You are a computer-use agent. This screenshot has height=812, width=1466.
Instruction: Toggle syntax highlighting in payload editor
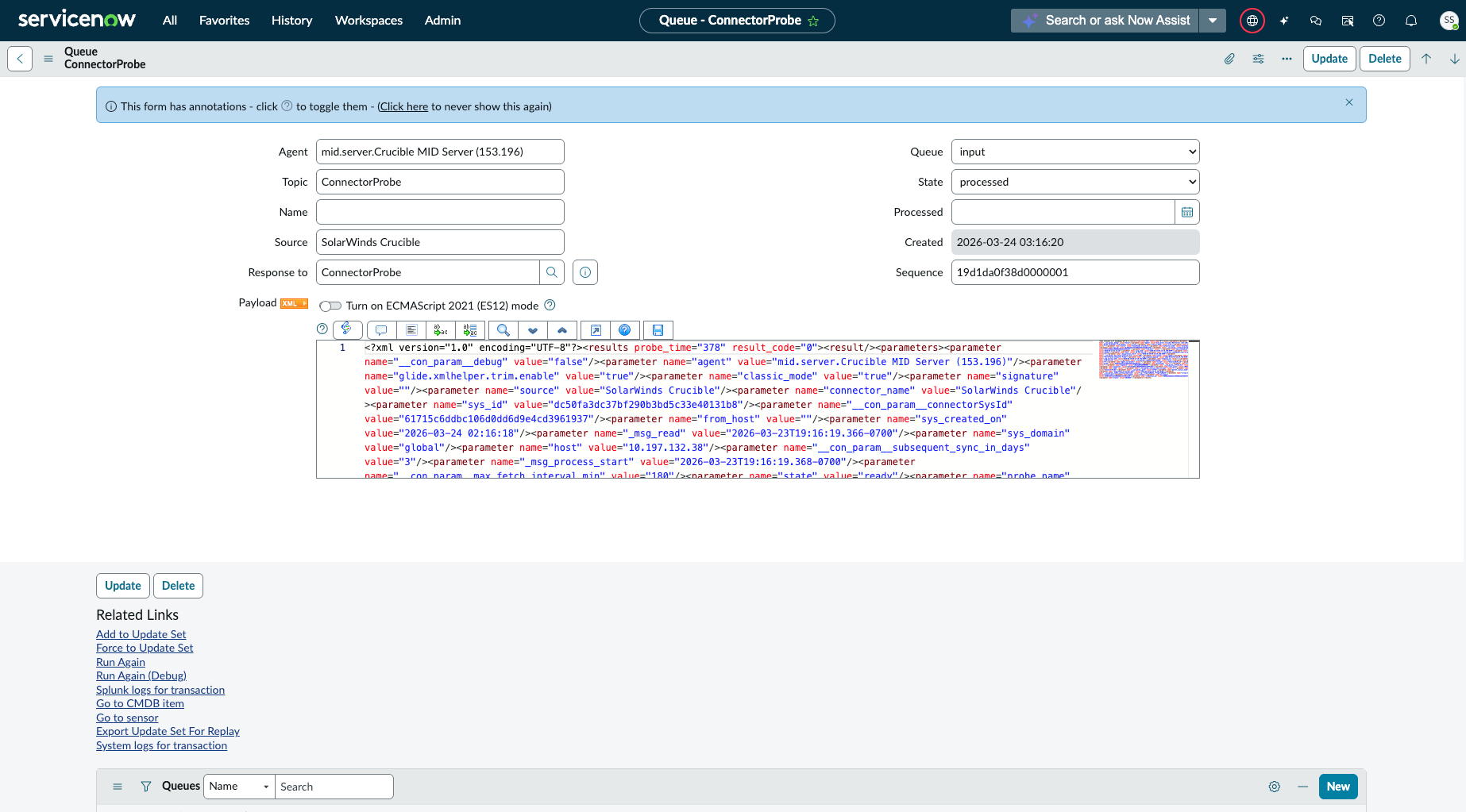tap(347, 329)
